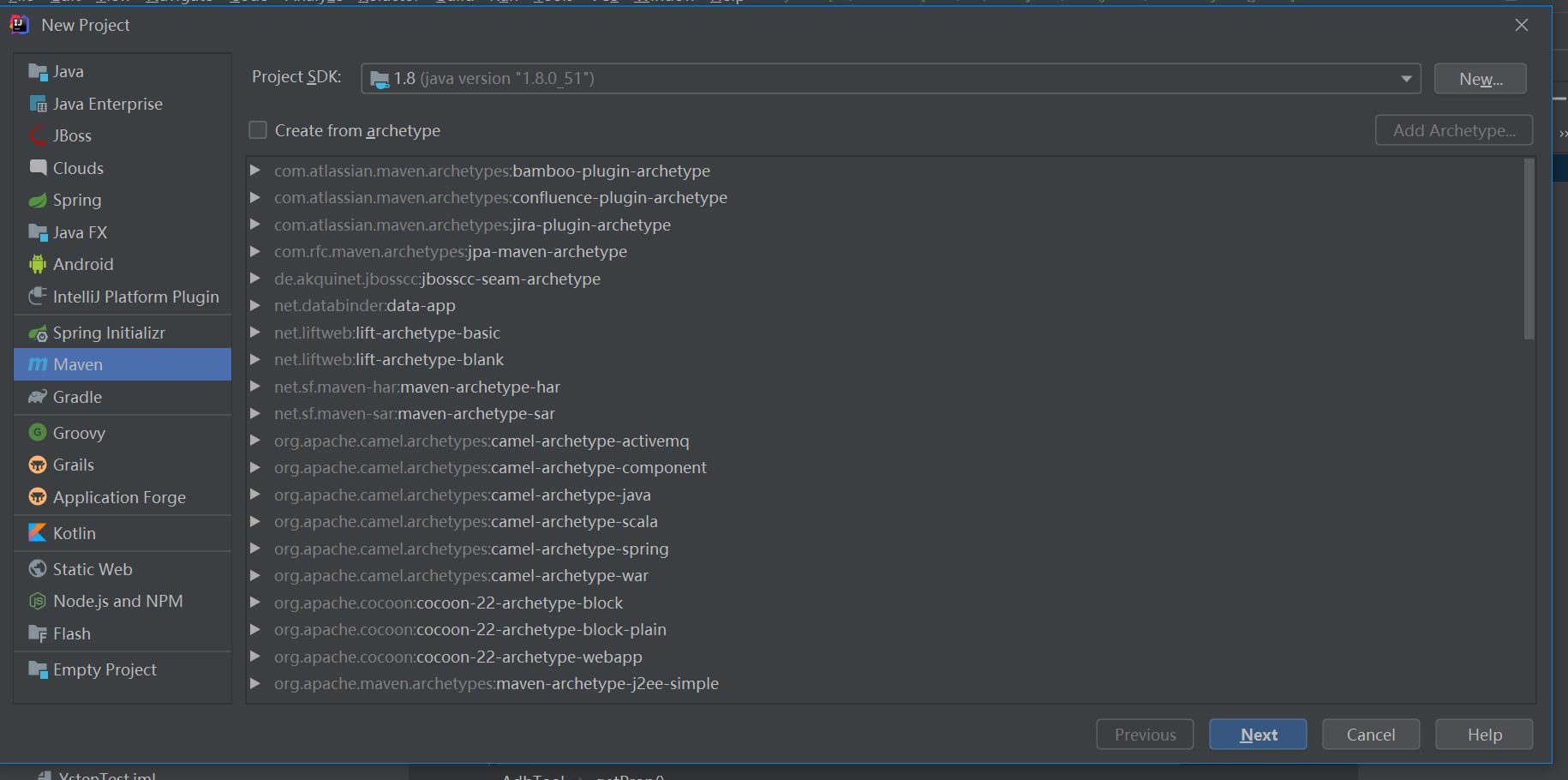The width and height of the screenshot is (1568, 780).
Task: Click the Java FX folder icon
Action: [38, 232]
